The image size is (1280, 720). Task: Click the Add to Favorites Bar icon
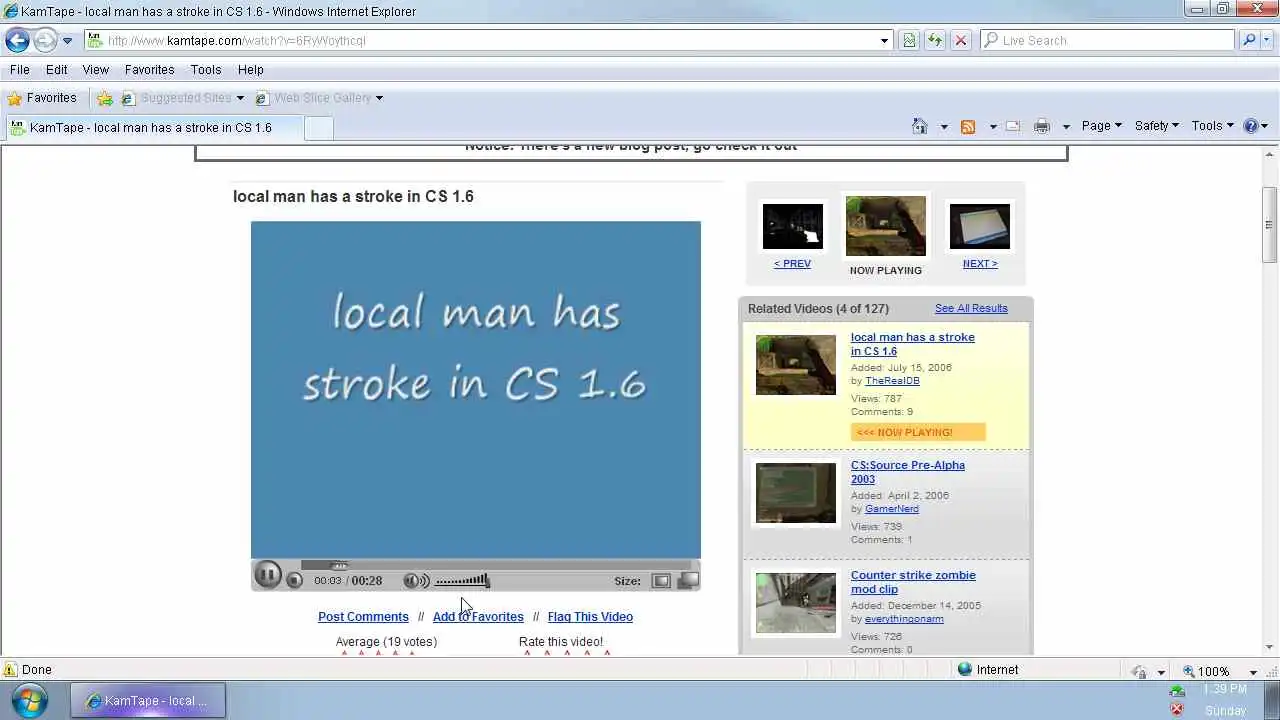[x=104, y=98]
